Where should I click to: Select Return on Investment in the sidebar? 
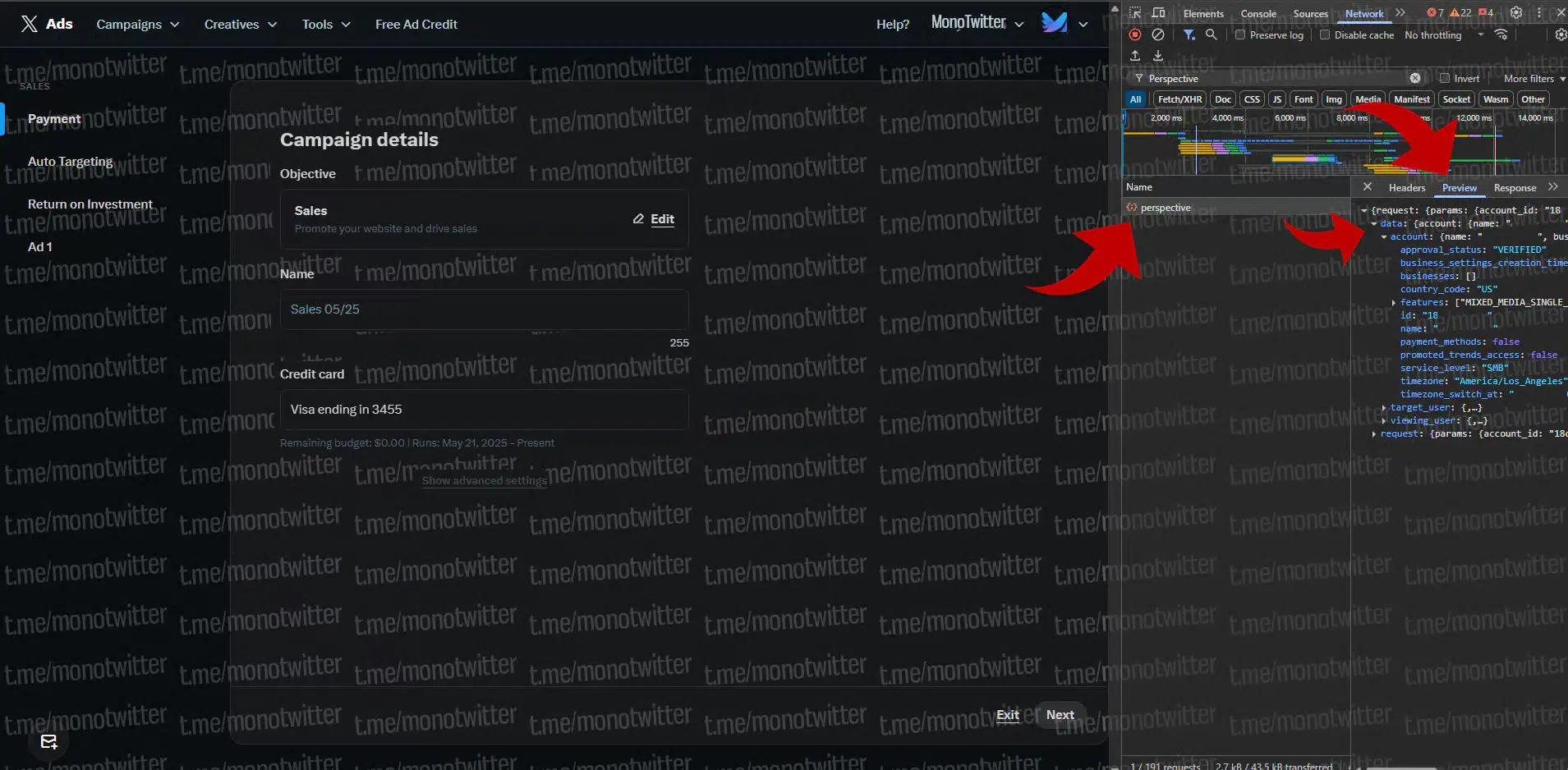(x=90, y=204)
